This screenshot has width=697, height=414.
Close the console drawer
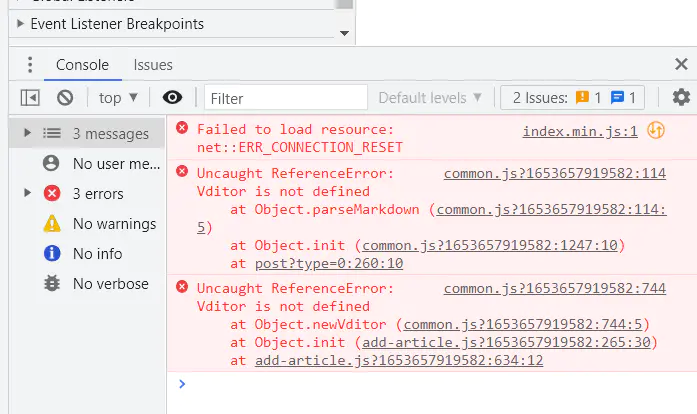point(681,65)
